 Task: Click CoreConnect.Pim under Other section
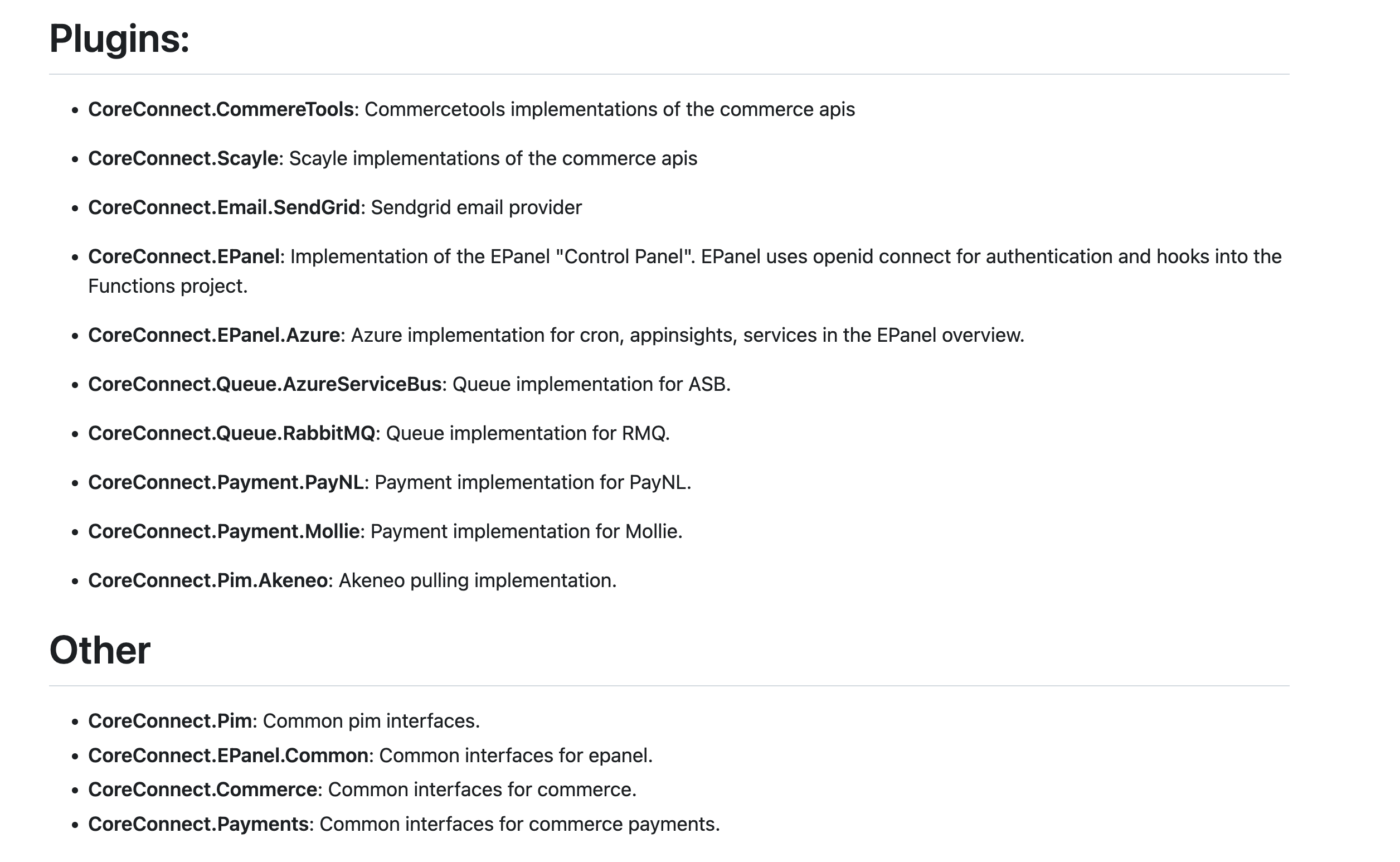click(170, 721)
